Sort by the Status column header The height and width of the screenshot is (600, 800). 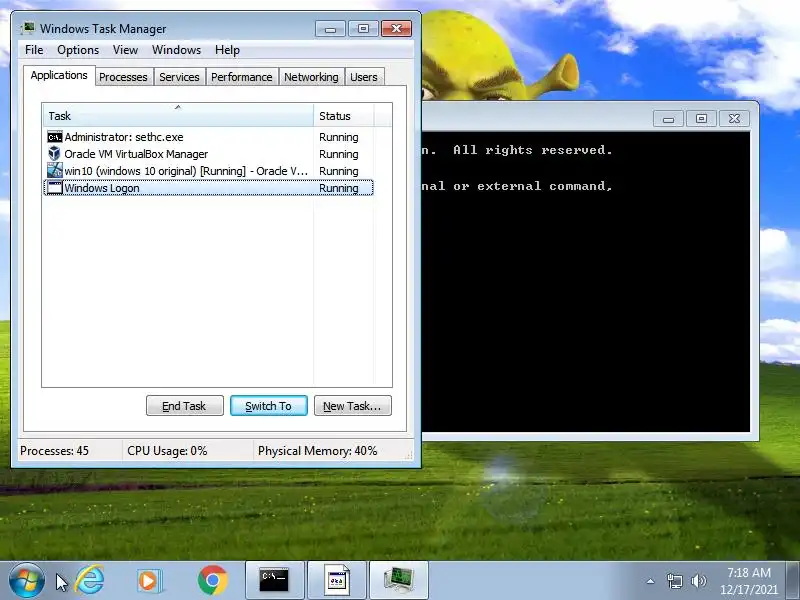point(344,116)
